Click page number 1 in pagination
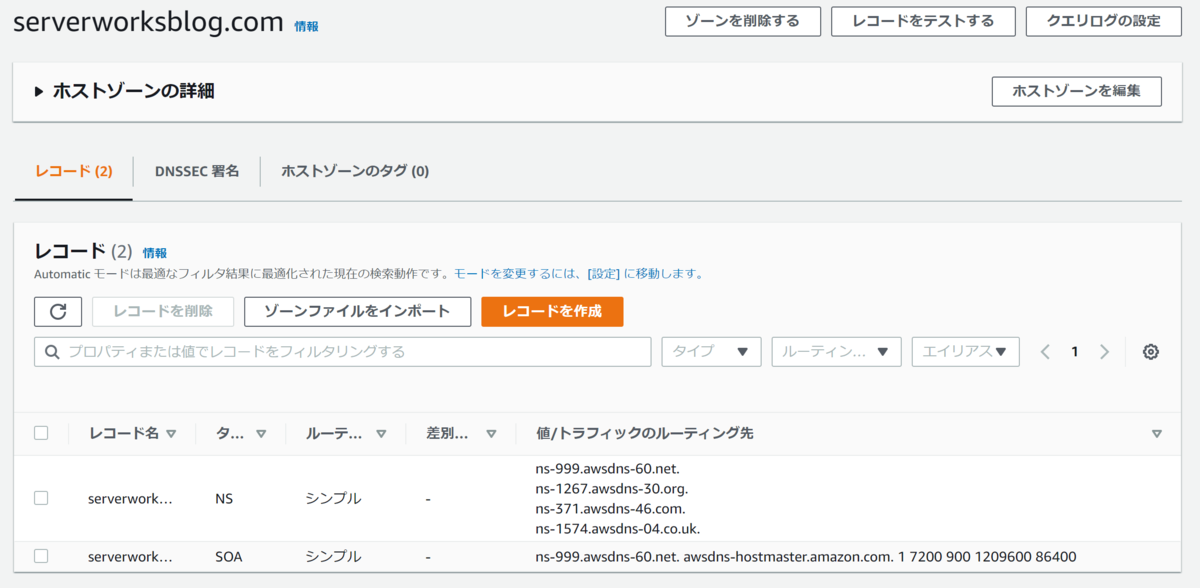This screenshot has width=1200, height=588. pos(1075,352)
